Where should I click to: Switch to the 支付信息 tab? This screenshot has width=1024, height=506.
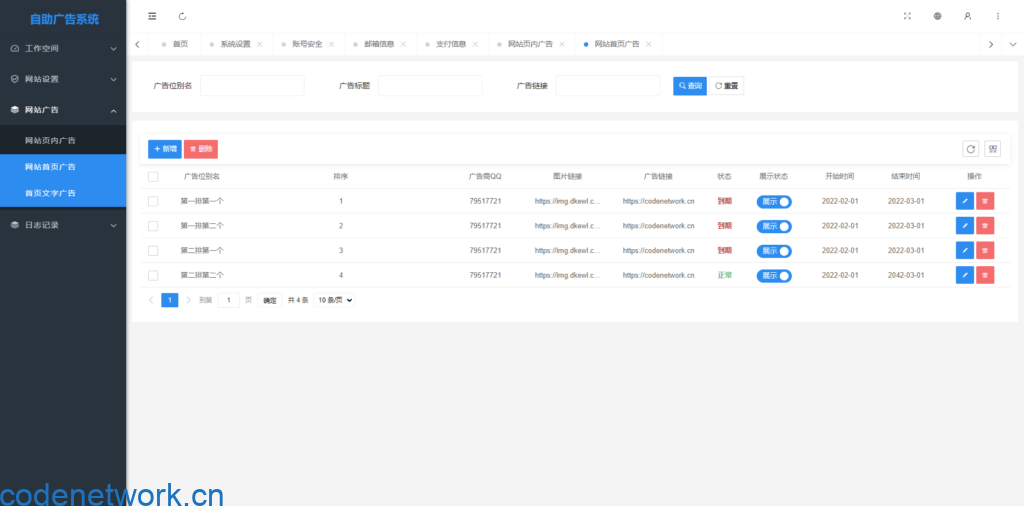pos(451,44)
